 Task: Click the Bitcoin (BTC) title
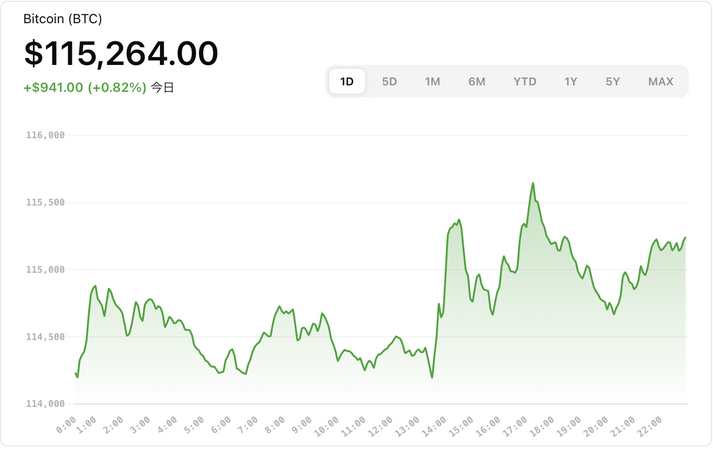[63, 19]
